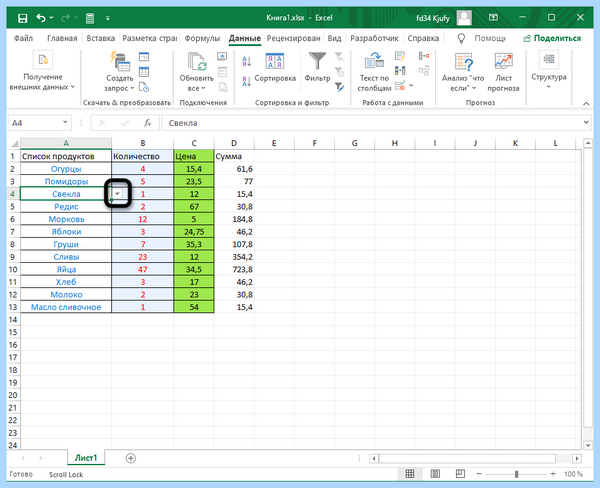Select the Цена cell 24,75
This screenshot has width=600, height=488.
(194, 232)
